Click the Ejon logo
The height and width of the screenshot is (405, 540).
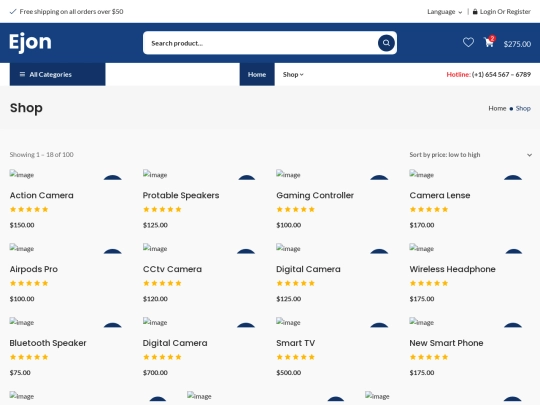point(30,42)
